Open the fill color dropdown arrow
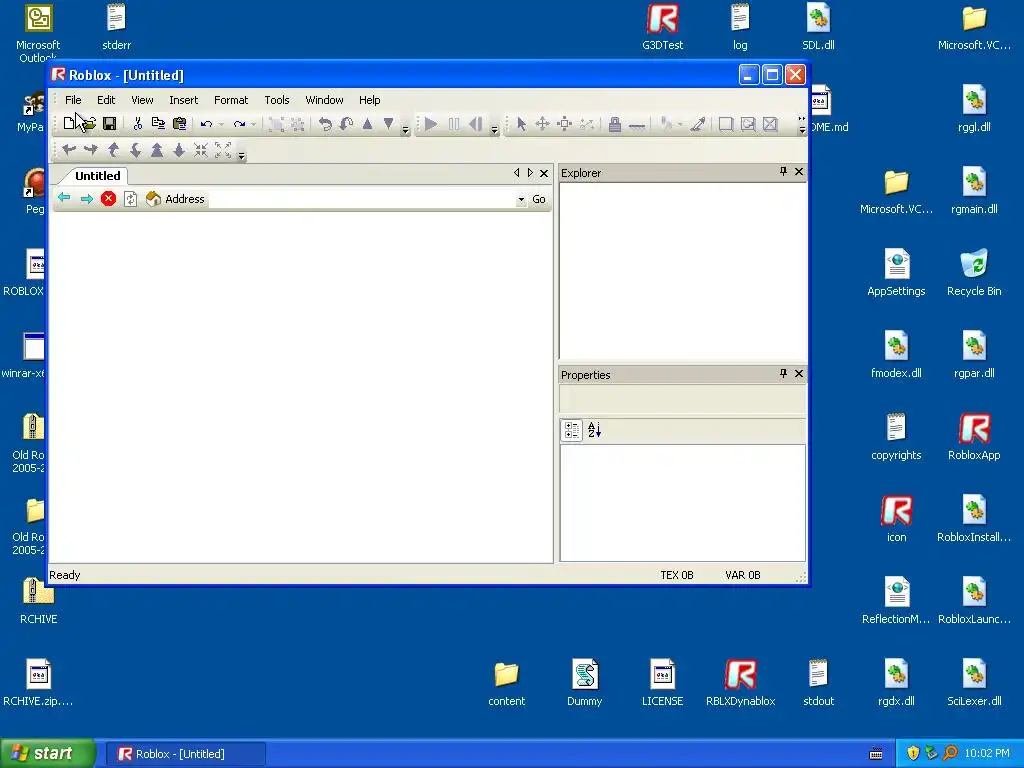 pyautogui.click(x=680, y=124)
